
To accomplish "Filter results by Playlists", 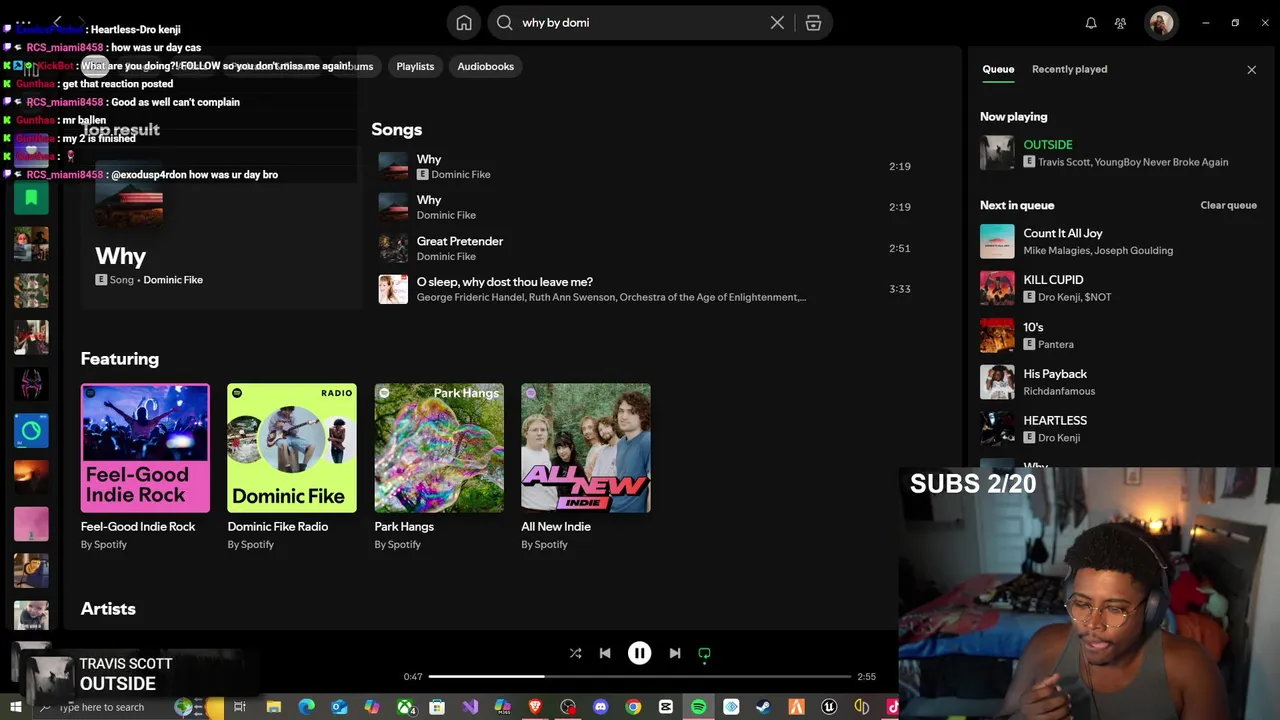I will 415,66.
